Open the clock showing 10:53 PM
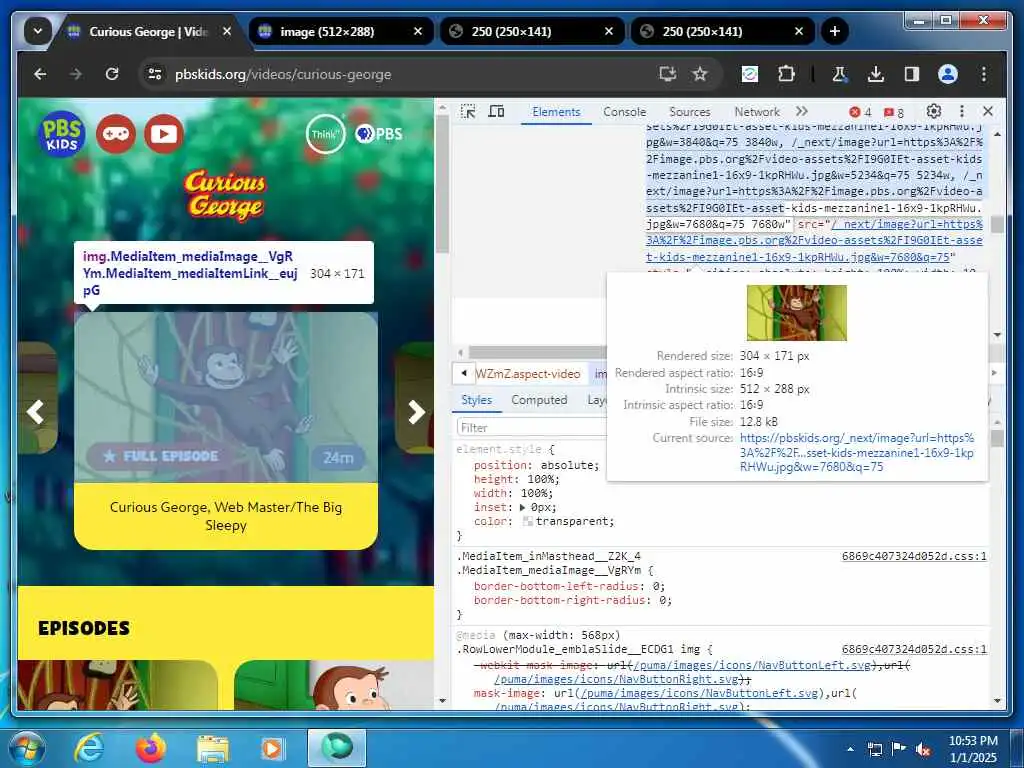The width and height of the screenshot is (1024, 768). (973, 749)
